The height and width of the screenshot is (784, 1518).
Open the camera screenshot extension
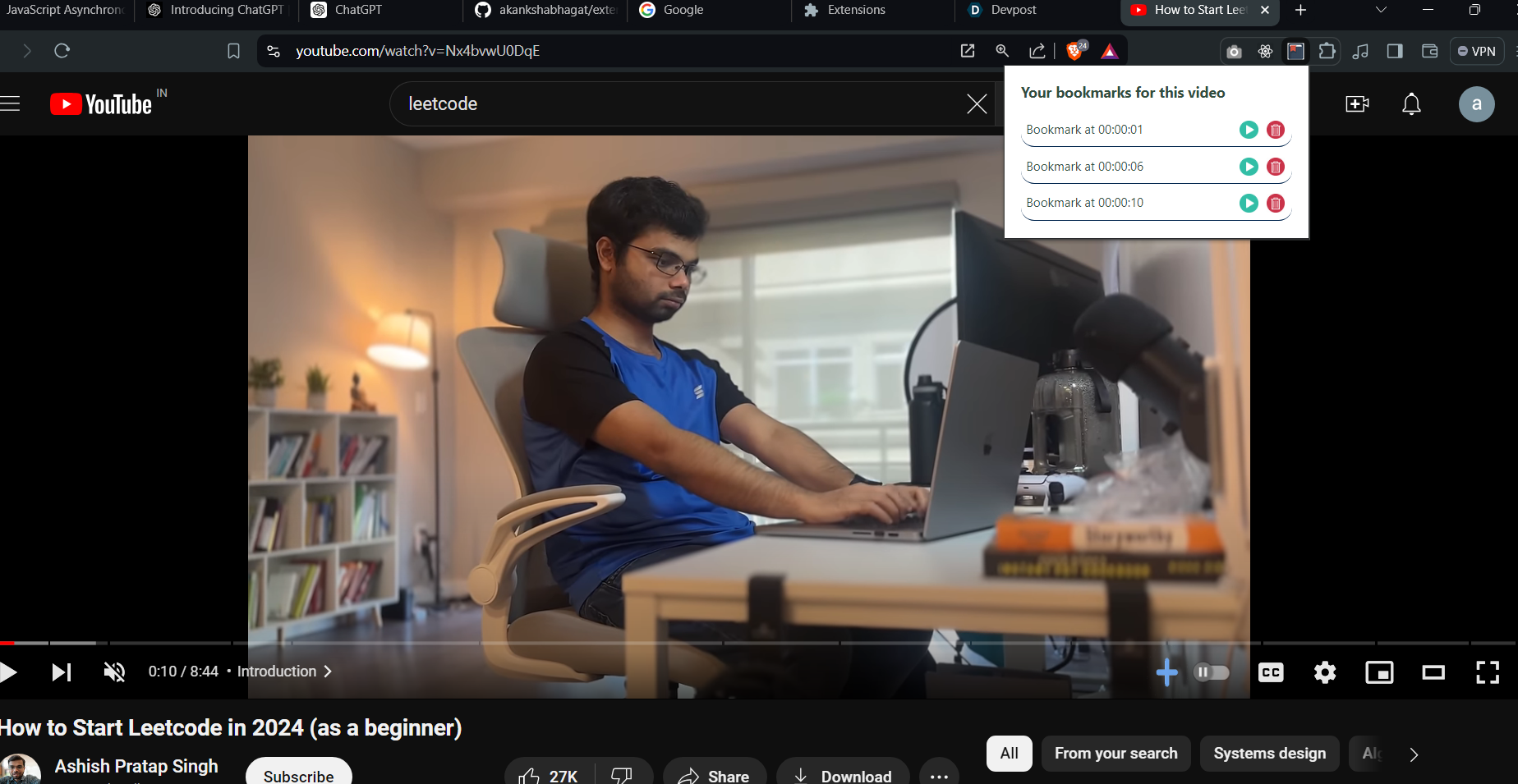tap(1234, 52)
